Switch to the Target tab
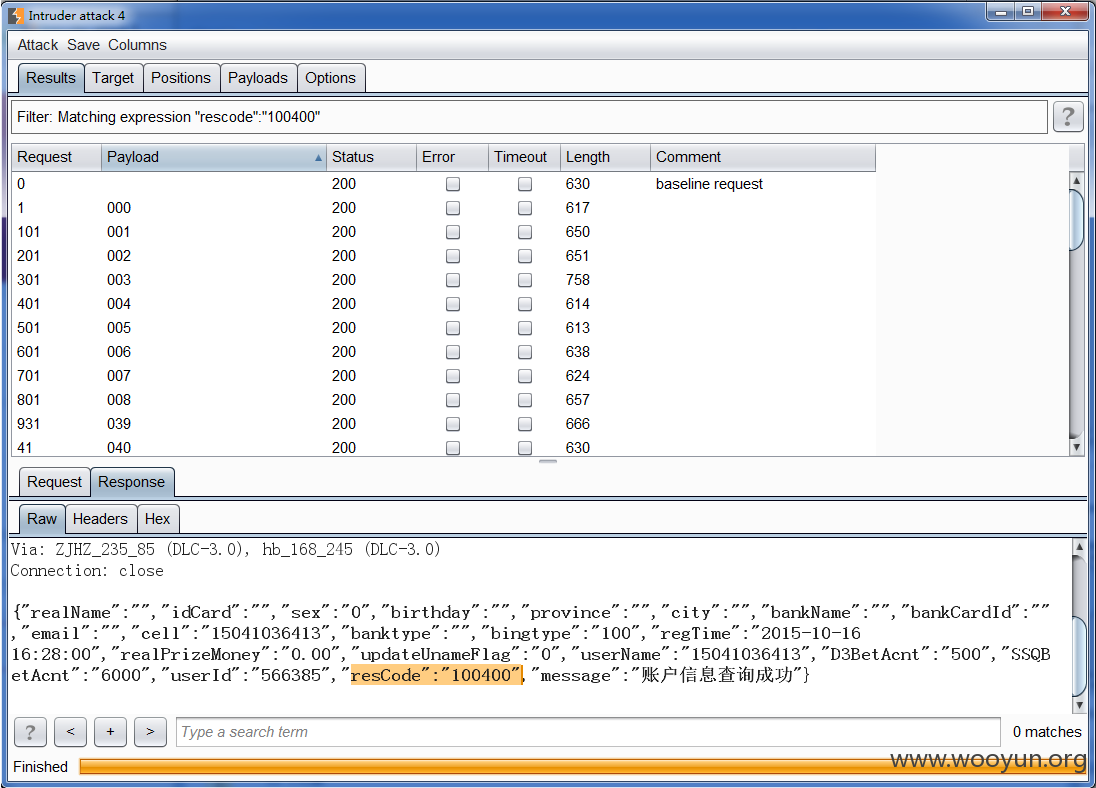1096x788 pixels. 113,78
